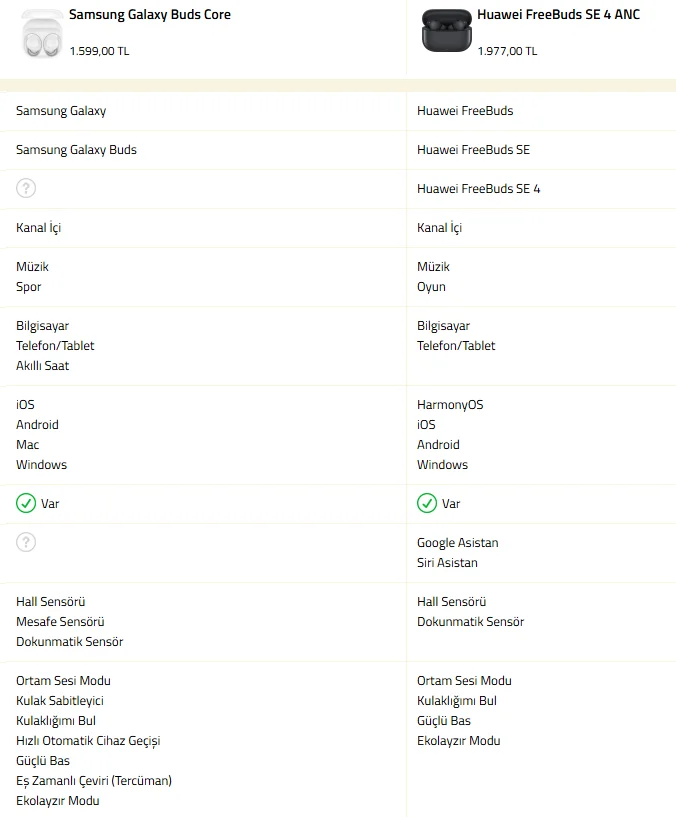Click Eş Zamanlı Çeviri (Tercüman) feature
Image resolution: width=676 pixels, height=817 pixels.
point(94,781)
